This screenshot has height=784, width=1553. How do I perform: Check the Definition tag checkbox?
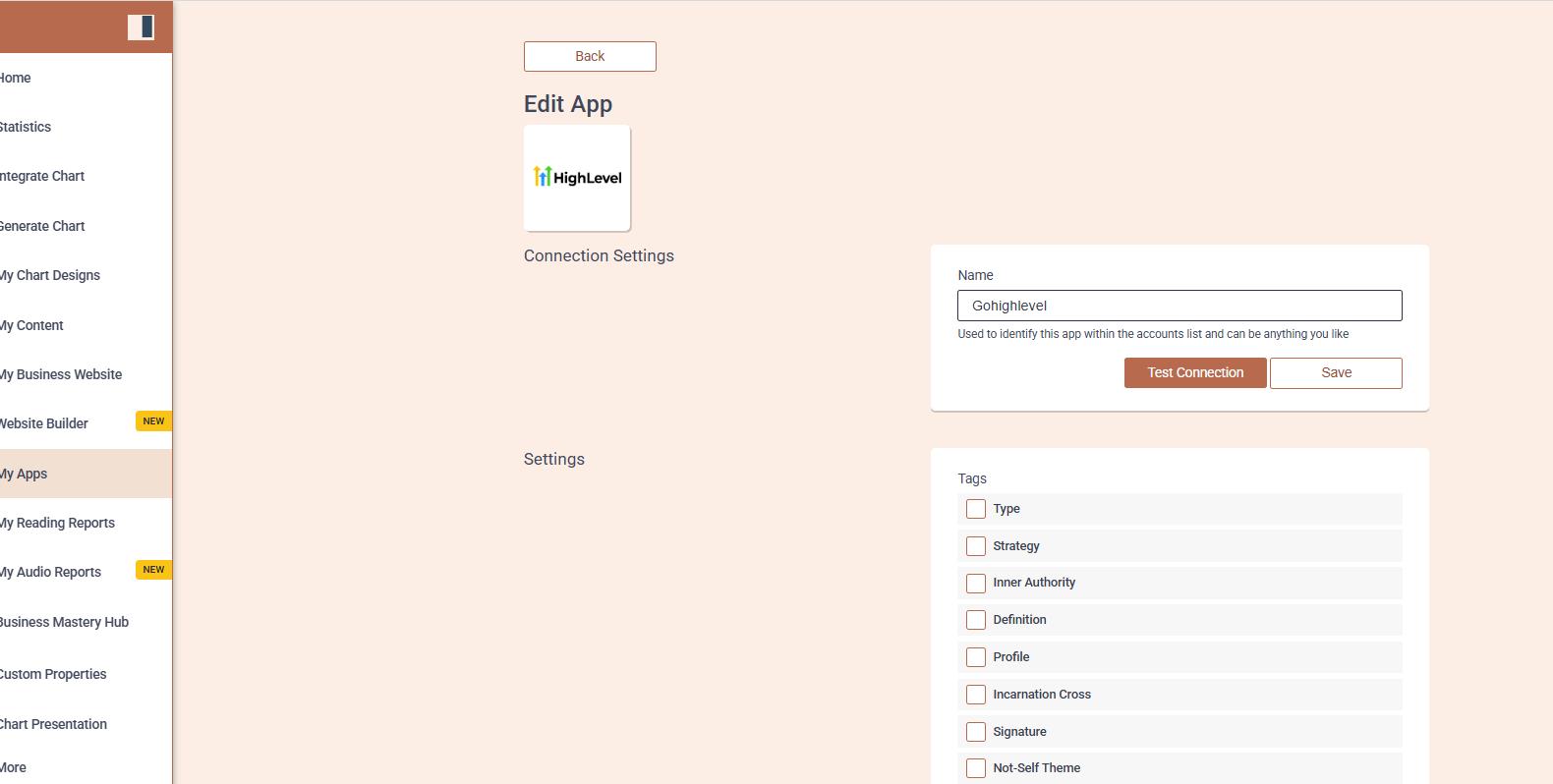pyautogui.click(x=976, y=620)
